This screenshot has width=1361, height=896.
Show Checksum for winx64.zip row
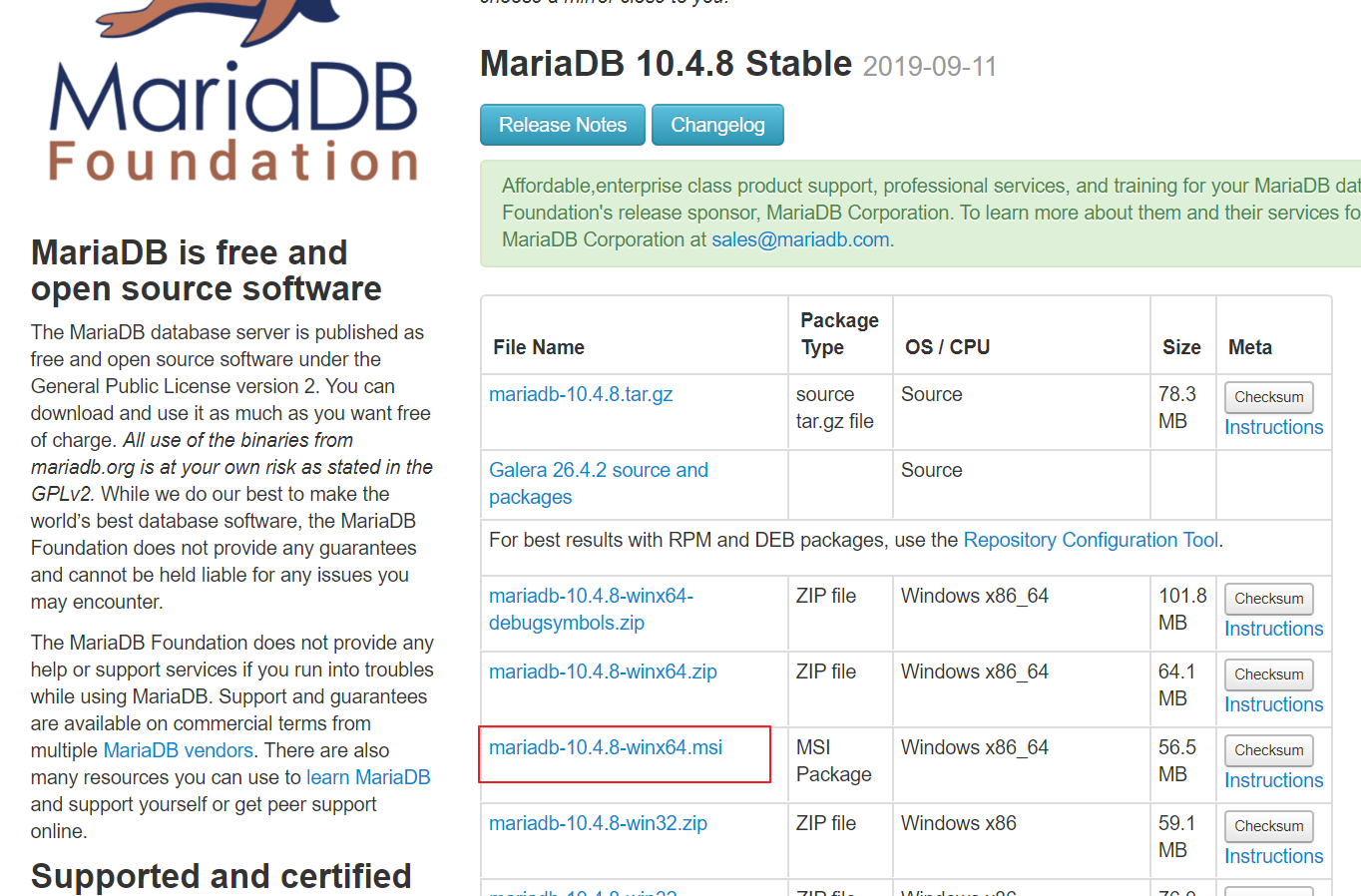1269,674
